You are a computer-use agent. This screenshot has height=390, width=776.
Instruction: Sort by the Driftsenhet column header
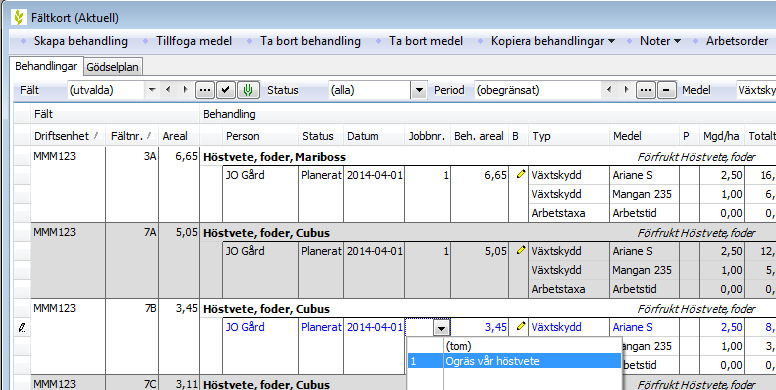point(68,136)
